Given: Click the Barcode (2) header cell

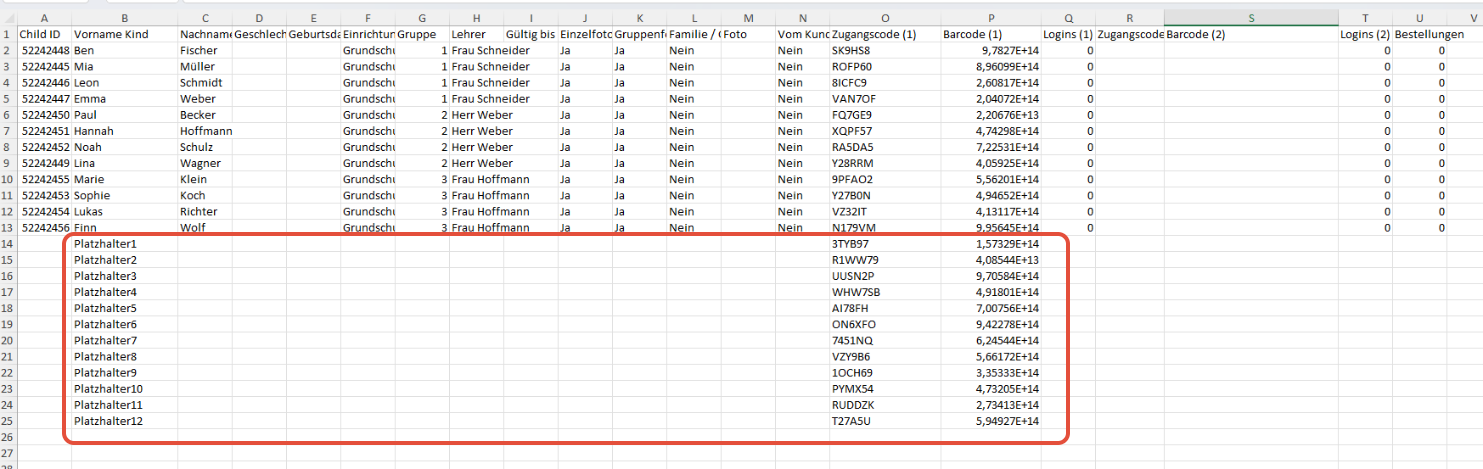Looking at the screenshot, I should [x=1251, y=35].
